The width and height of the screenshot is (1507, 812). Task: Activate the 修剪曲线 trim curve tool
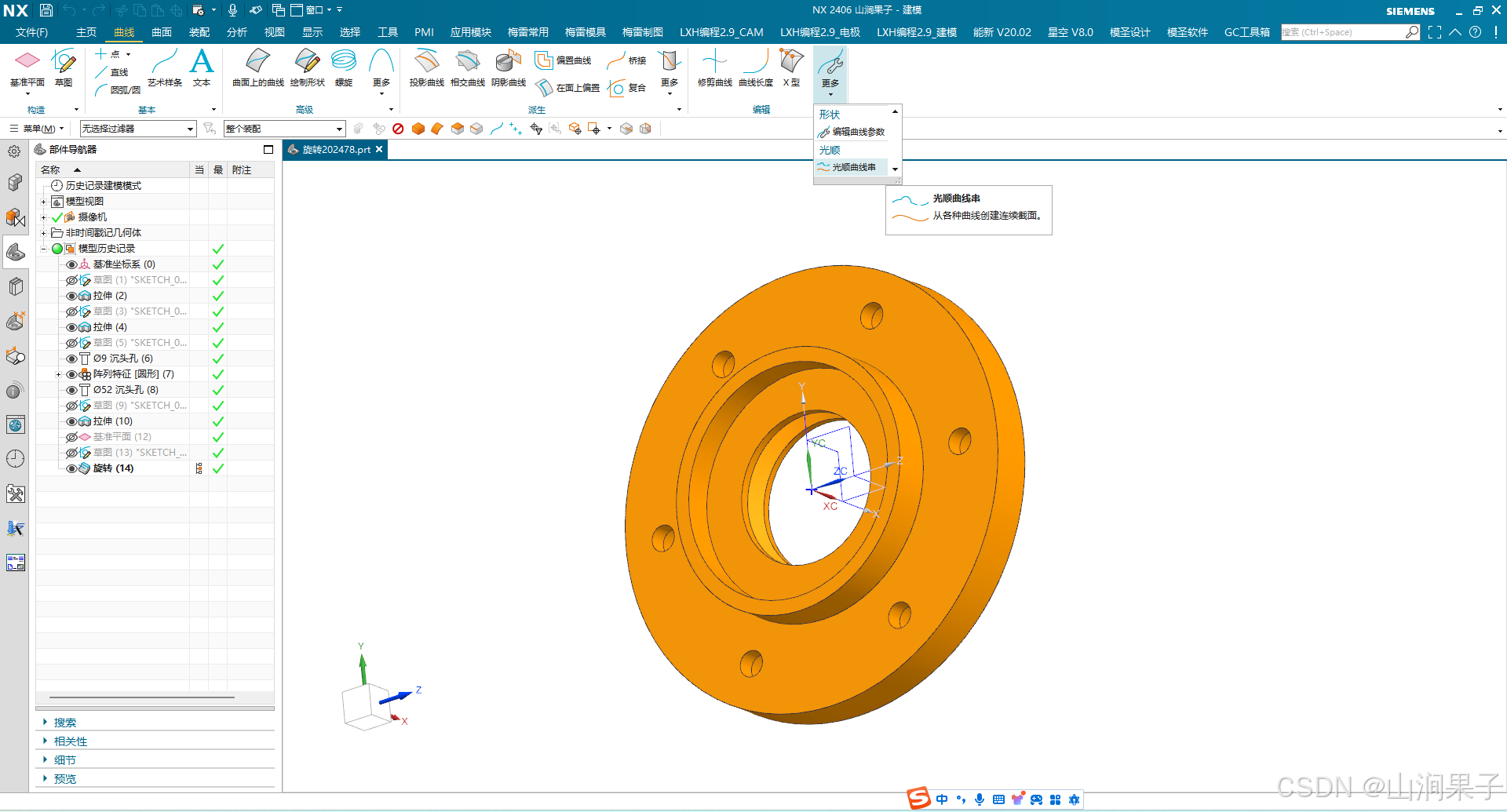click(715, 67)
